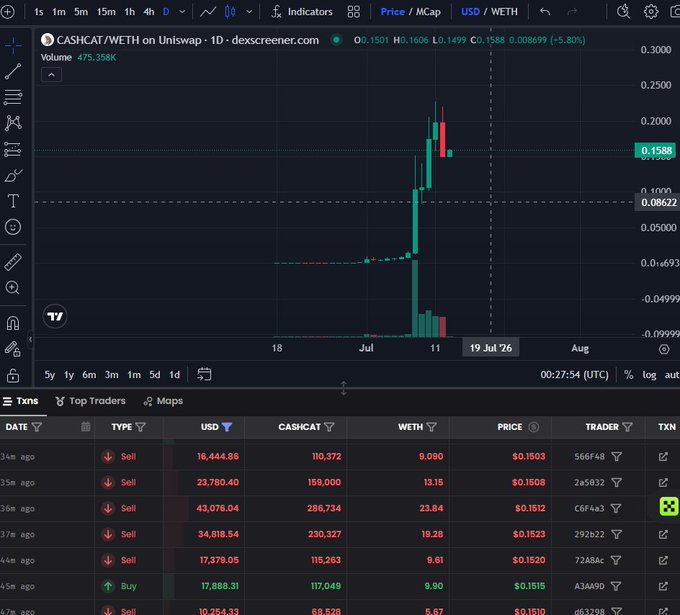The width and height of the screenshot is (680, 615).
Task: Activate the zoom in tool
Action: pyautogui.click(x=13, y=288)
